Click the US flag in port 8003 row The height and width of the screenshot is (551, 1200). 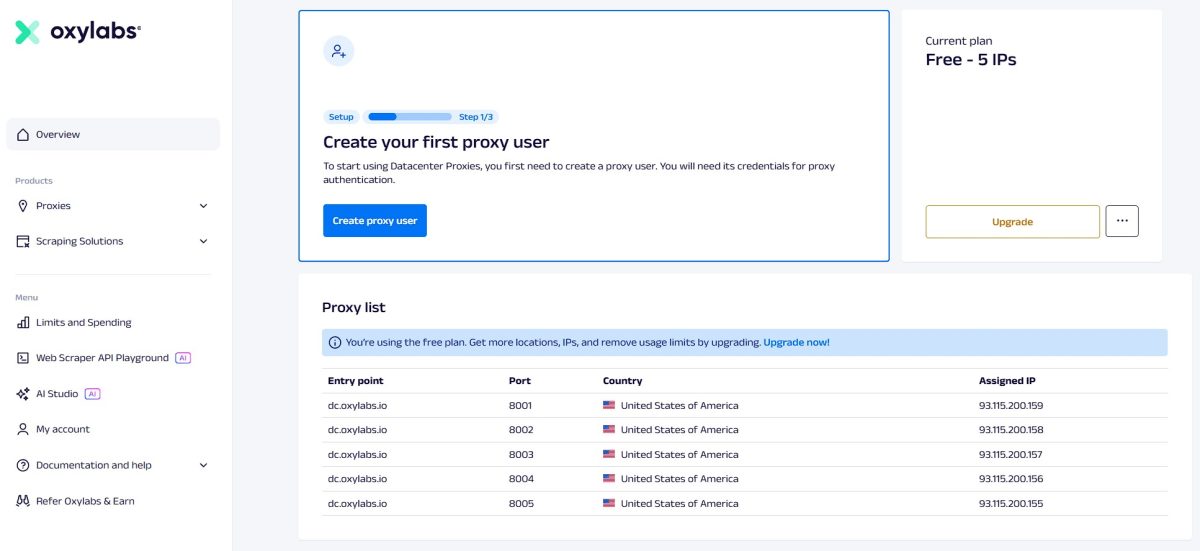[609, 454]
